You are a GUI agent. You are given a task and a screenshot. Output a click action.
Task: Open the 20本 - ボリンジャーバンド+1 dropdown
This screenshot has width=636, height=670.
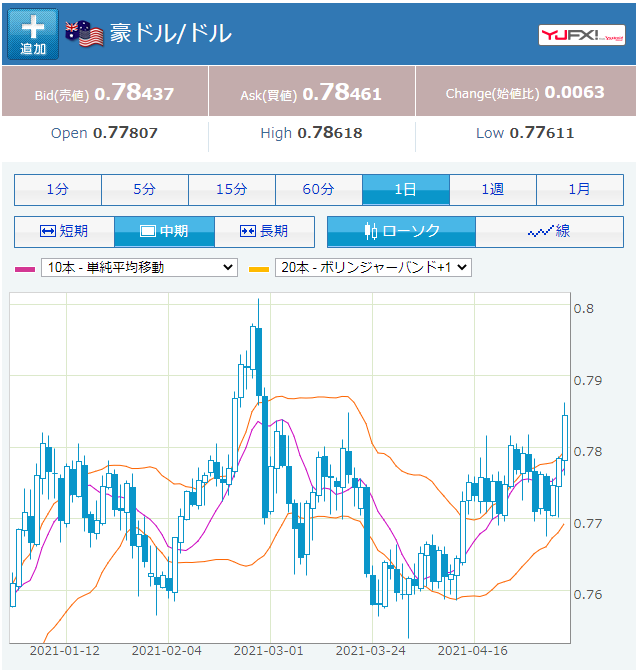(x=373, y=267)
